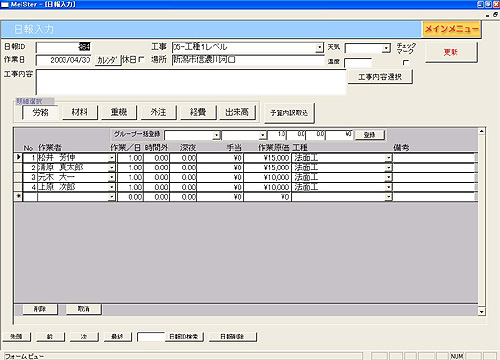Switch to the 外注 outsourcing tab
Image resolution: width=500 pixels, height=360 pixels.
[x=158, y=112]
